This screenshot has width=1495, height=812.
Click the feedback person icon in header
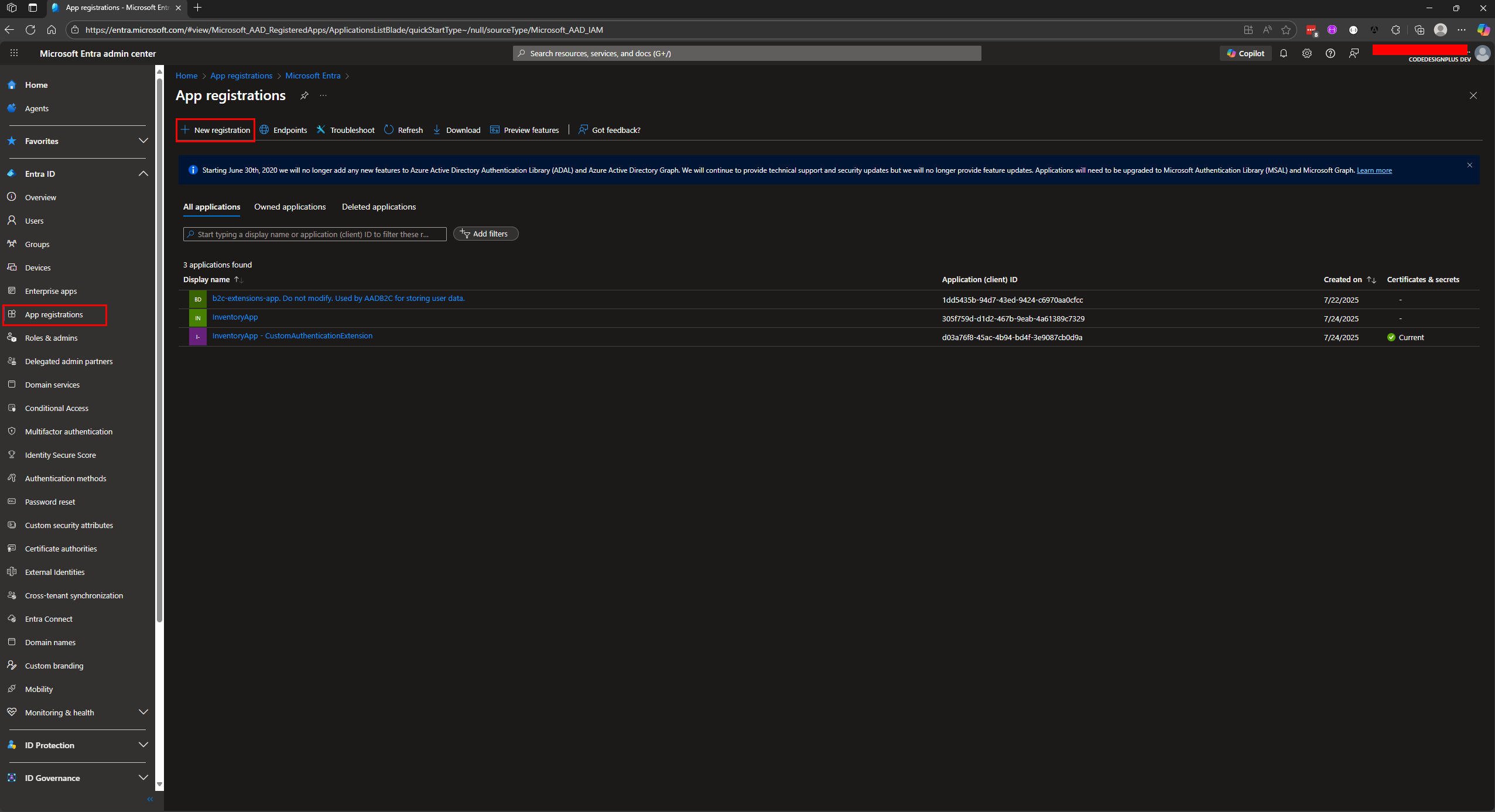[x=1354, y=53]
